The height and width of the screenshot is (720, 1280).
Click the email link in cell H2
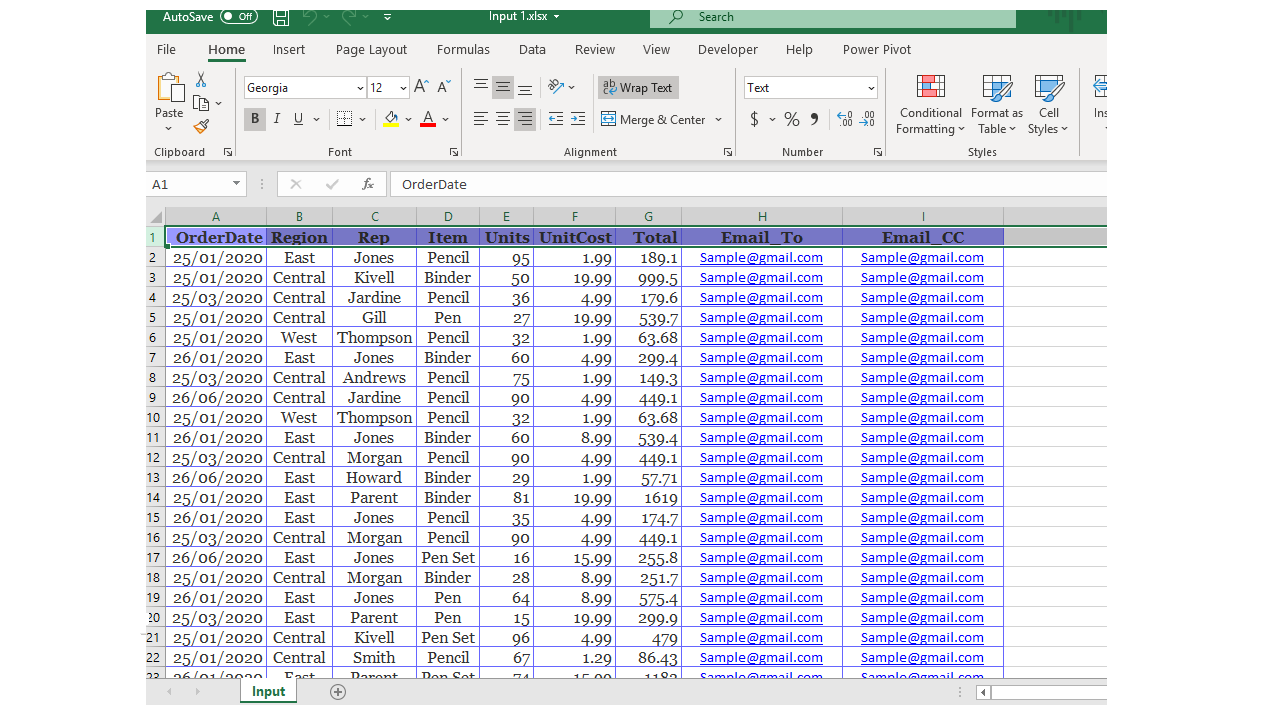click(761, 257)
